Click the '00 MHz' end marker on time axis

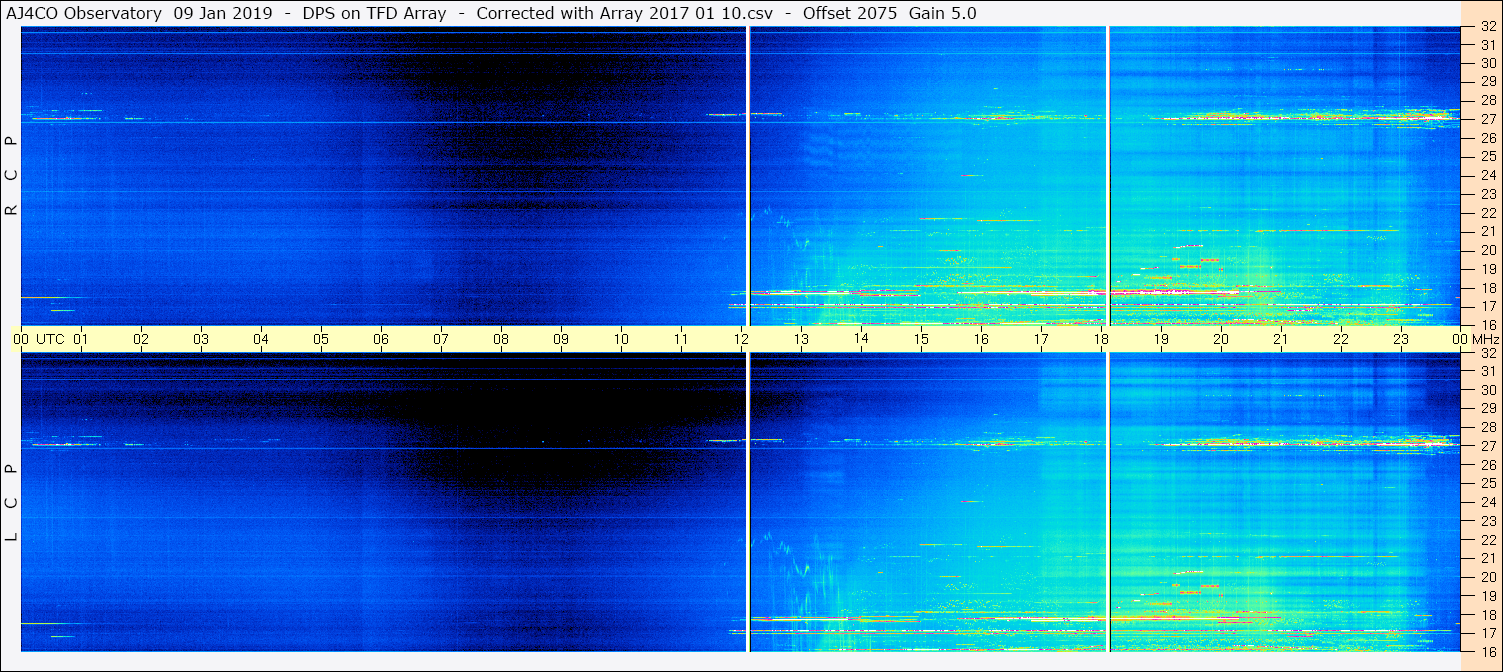point(1474,339)
